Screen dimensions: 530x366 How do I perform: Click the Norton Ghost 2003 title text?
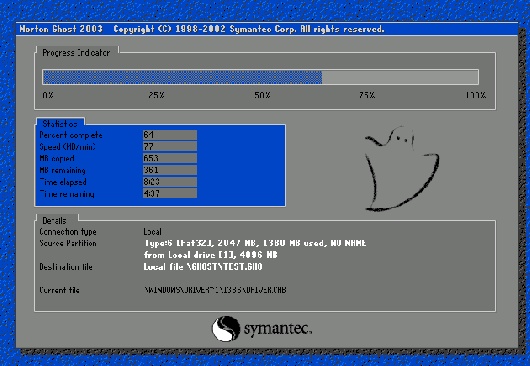pyautogui.click(x=61, y=29)
